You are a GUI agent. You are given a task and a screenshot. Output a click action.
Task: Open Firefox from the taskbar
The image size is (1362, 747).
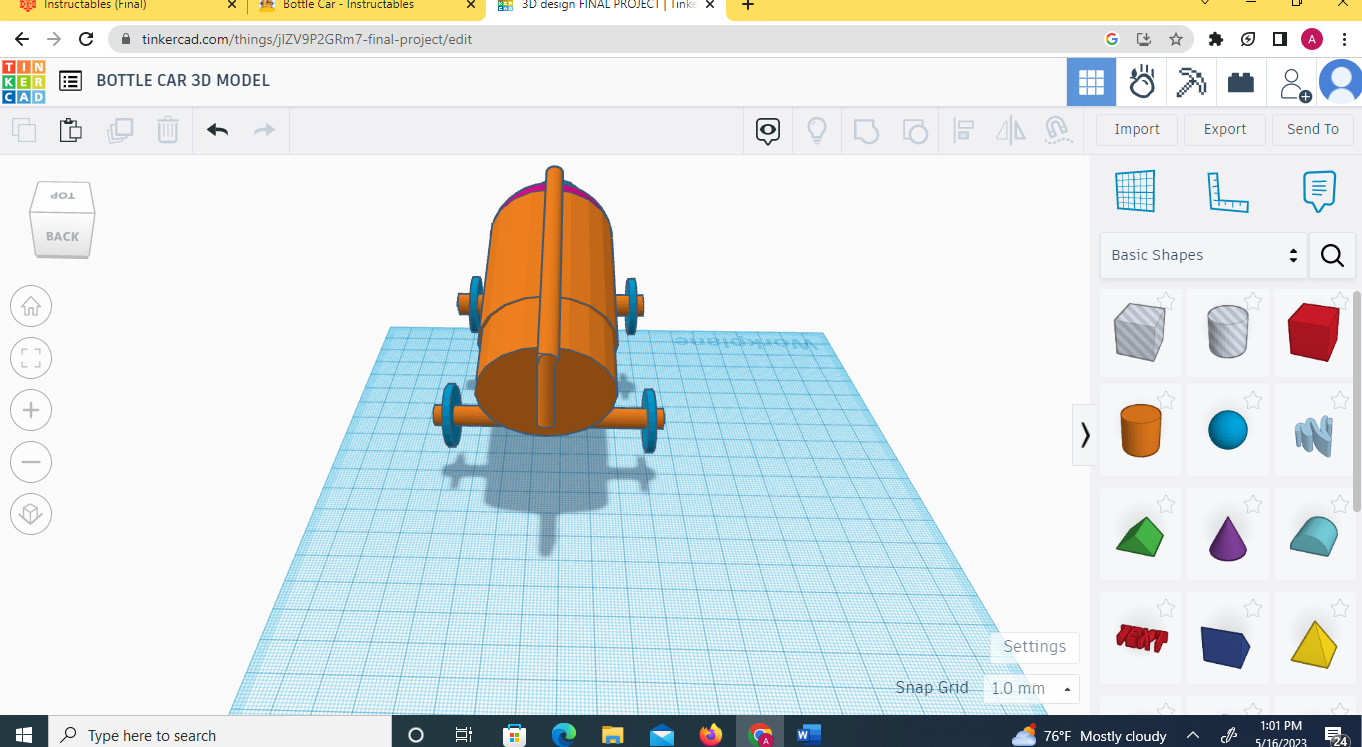(711, 736)
